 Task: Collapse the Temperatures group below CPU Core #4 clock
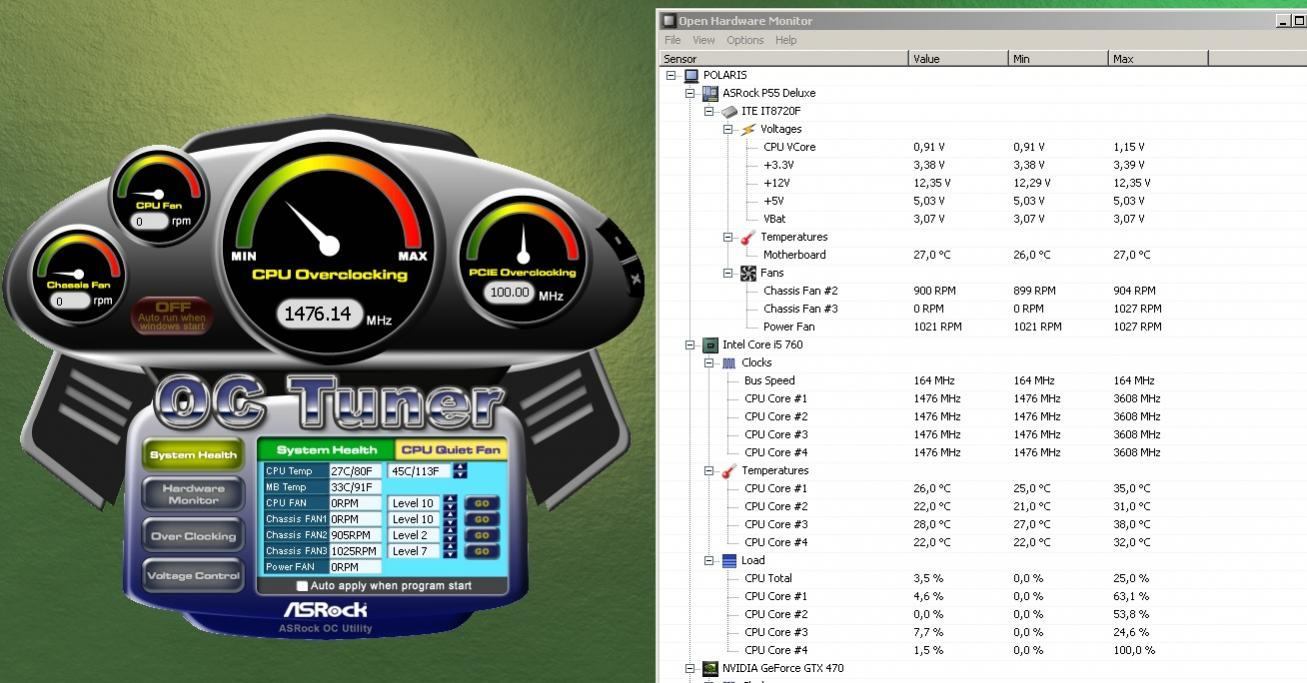click(708, 471)
